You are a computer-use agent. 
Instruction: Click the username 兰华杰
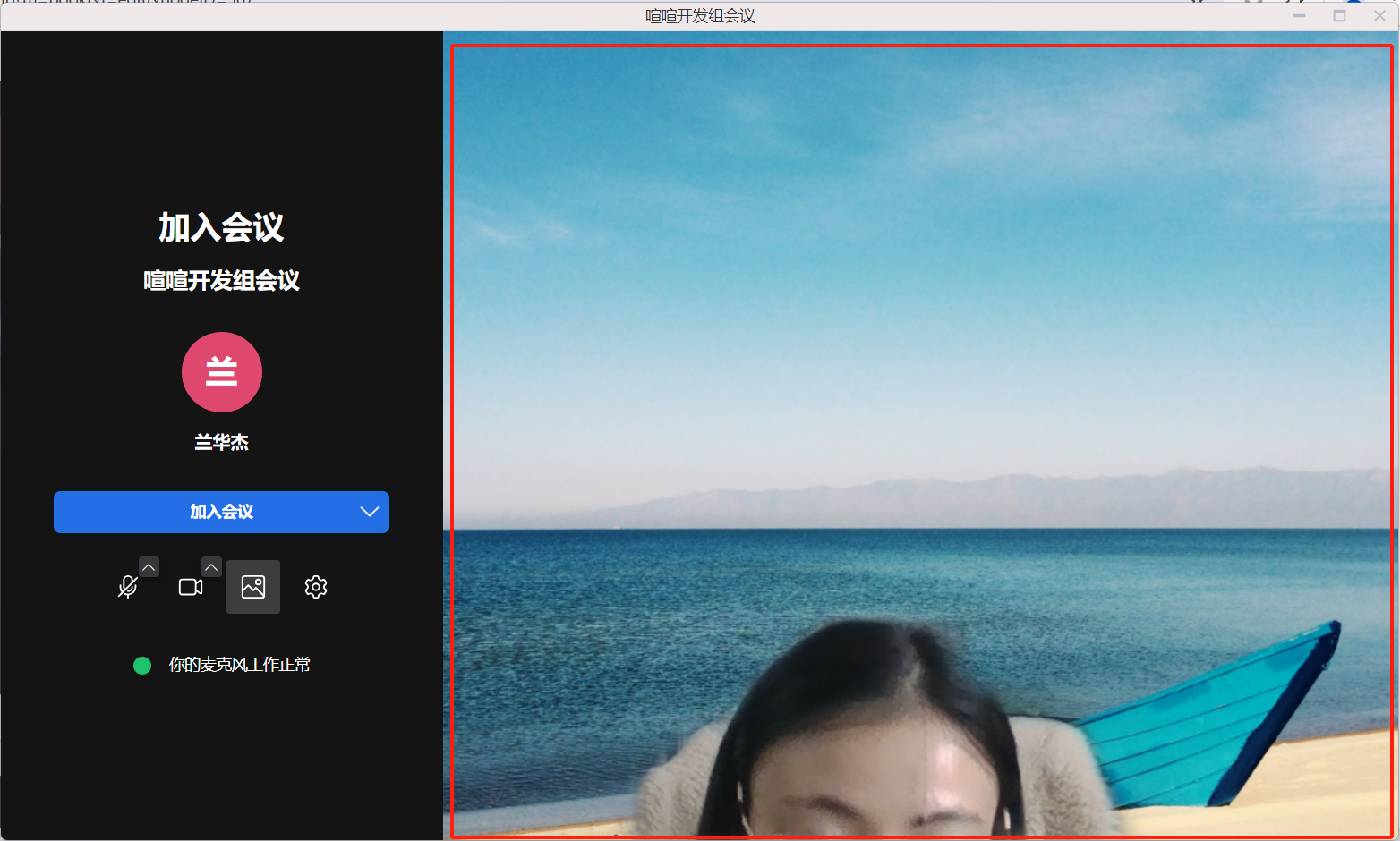click(x=222, y=442)
